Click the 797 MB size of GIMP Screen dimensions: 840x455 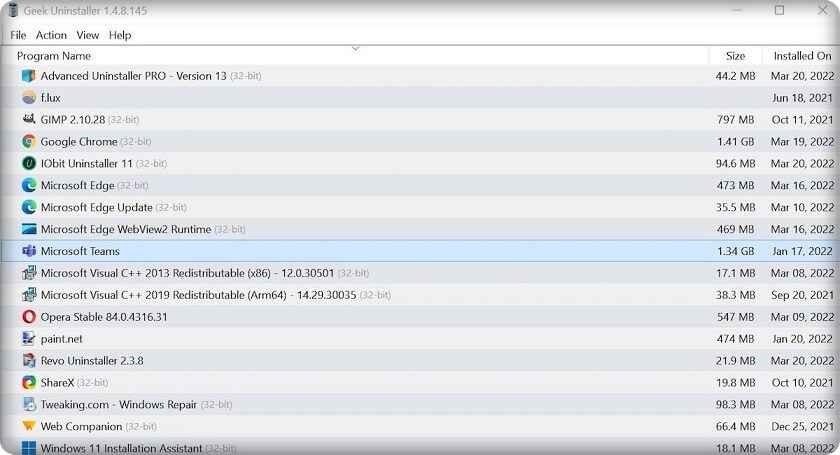736,120
